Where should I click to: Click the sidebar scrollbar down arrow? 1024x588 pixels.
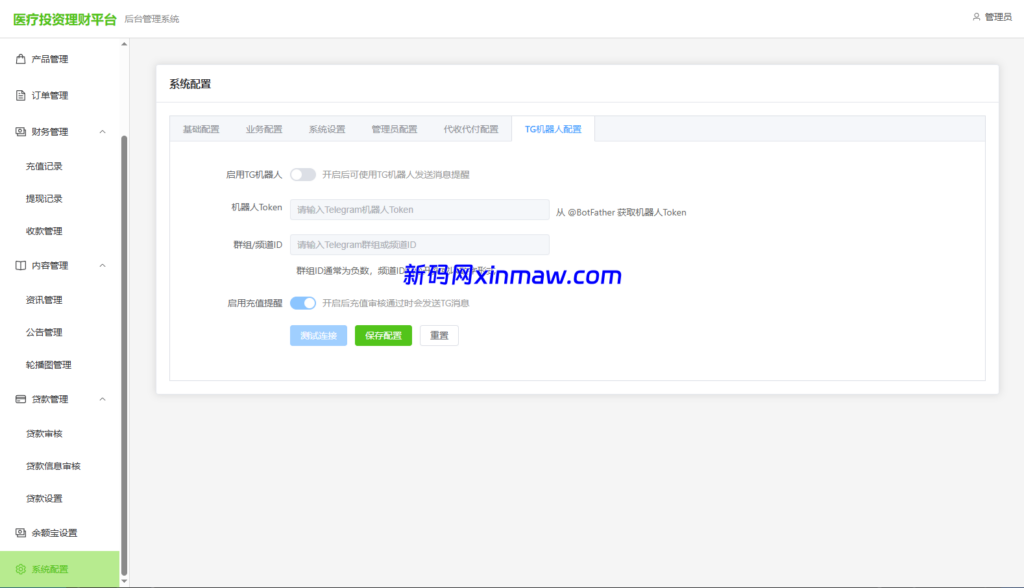tap(124, 581)
